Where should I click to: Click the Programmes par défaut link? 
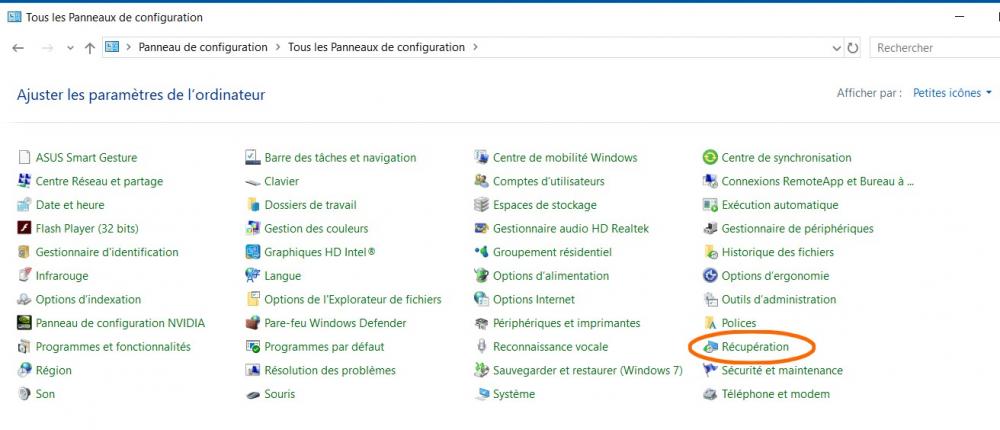(x=325, y=347)
